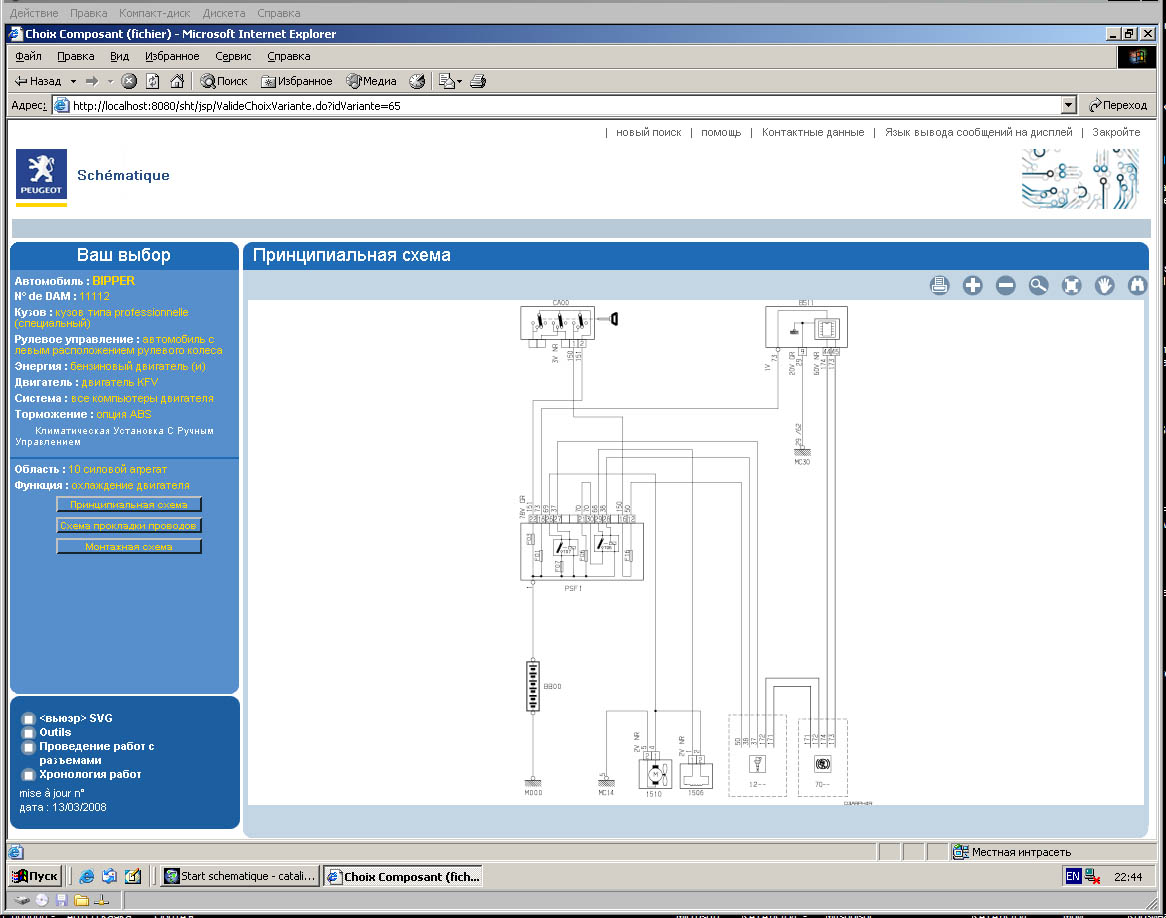Activate the hand pan tool

(1104, 286)
